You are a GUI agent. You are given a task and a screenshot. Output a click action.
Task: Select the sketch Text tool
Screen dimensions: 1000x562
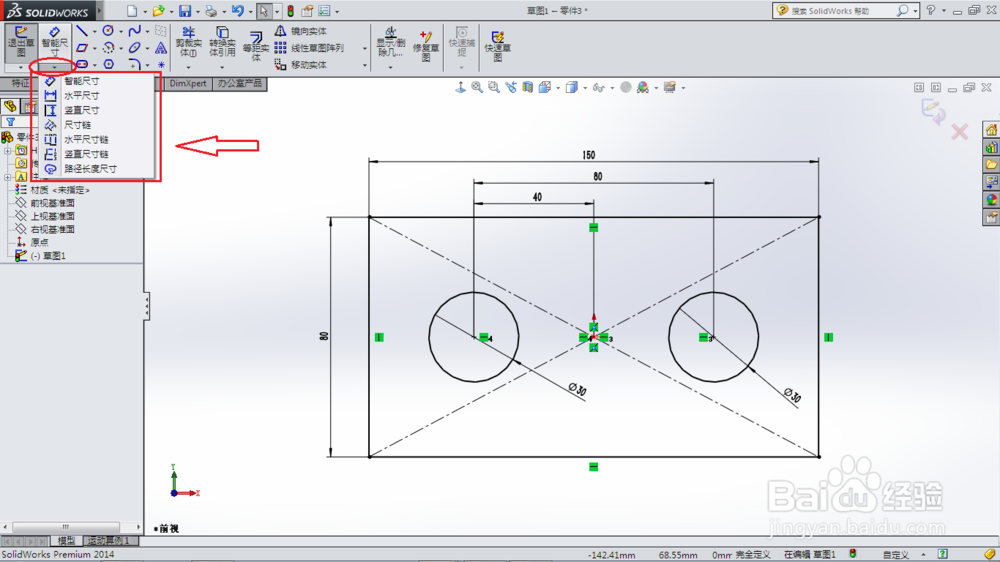pyautogui.click(x=161, y=48)
